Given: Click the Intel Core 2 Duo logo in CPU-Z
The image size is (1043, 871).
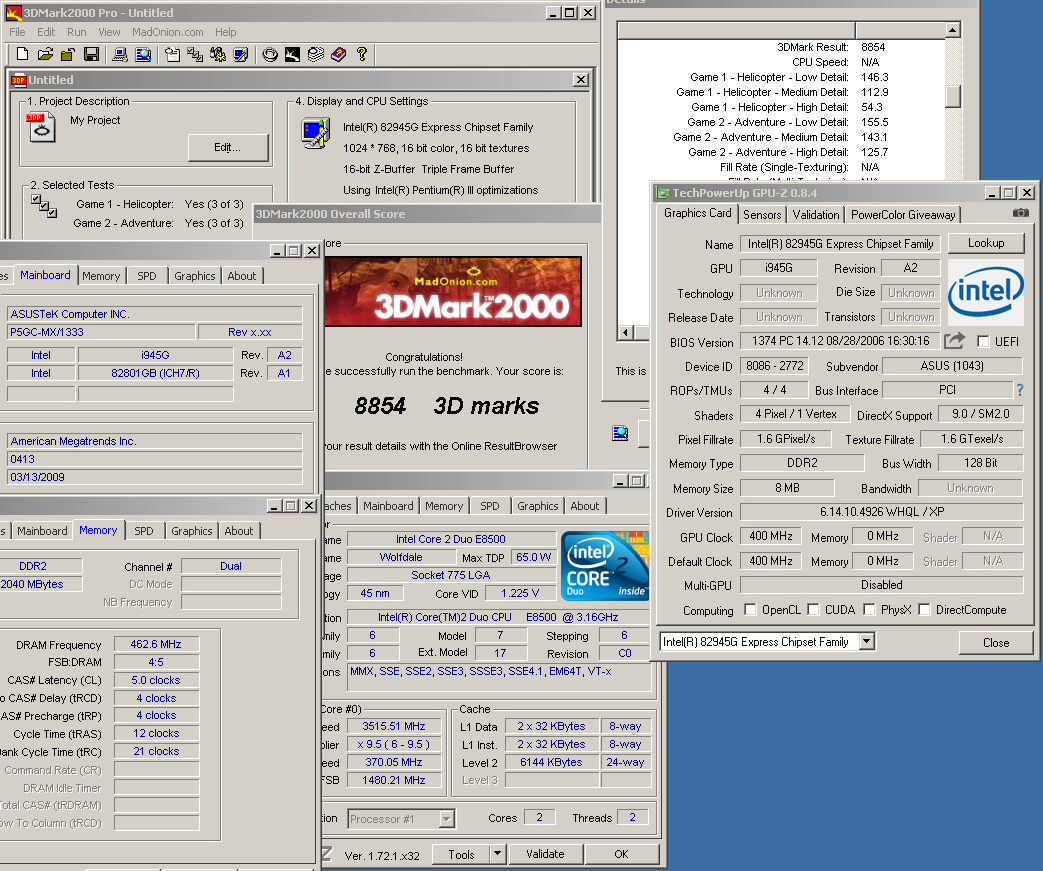Looking at the screenshot, I should (605, 566).
